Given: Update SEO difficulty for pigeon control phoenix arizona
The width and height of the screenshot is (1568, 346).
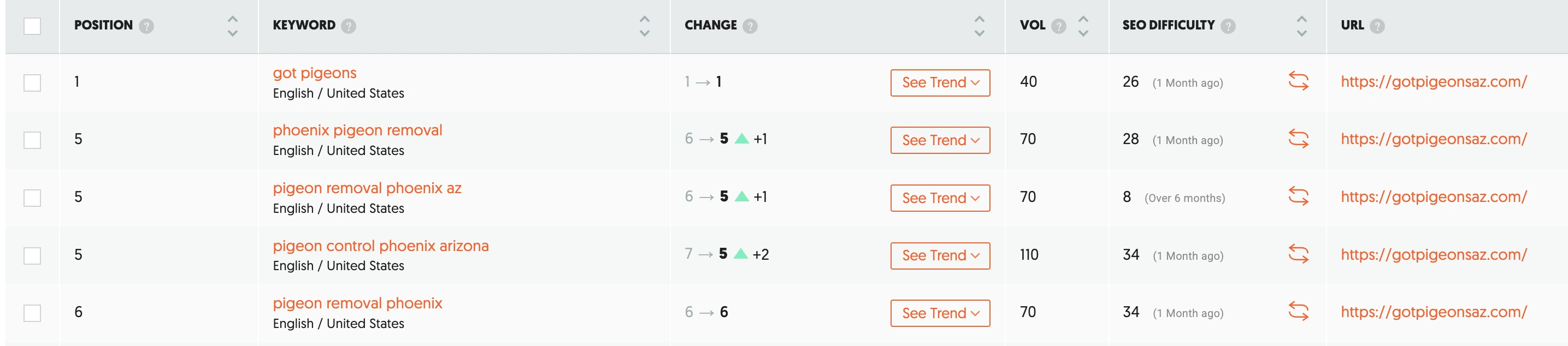Looking at the screenshot, I should click(1298, 255).
